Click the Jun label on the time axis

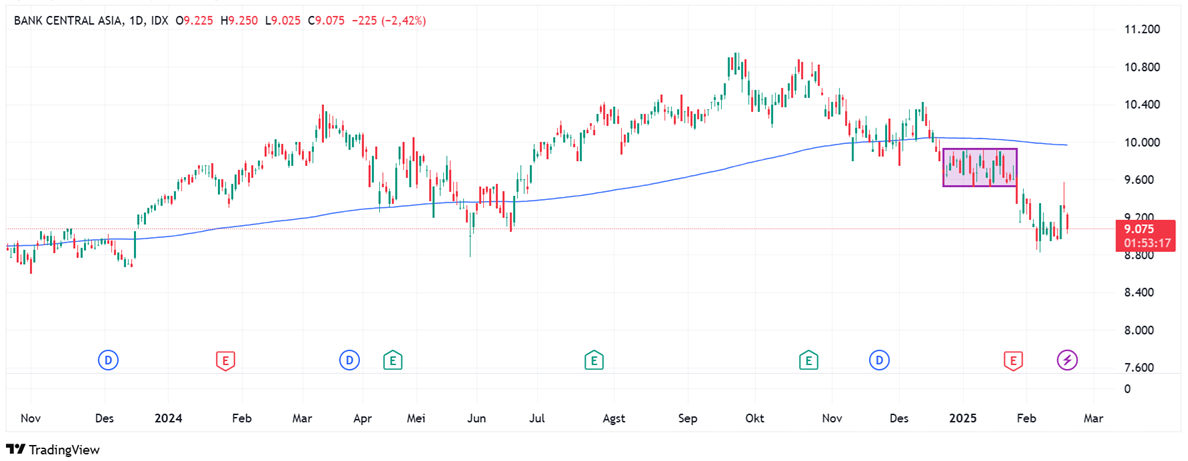click(x=478, y=418)
